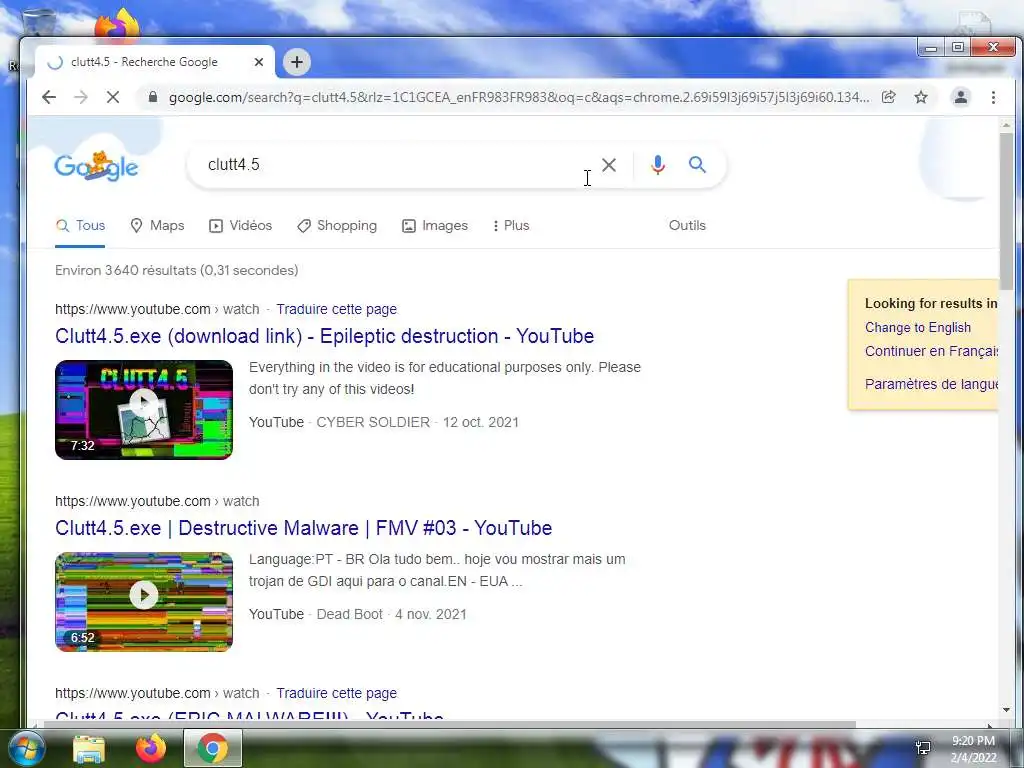Expand the Plus more options menu
The width and height of the screenshot is (1024, 768).
(511, 225)
